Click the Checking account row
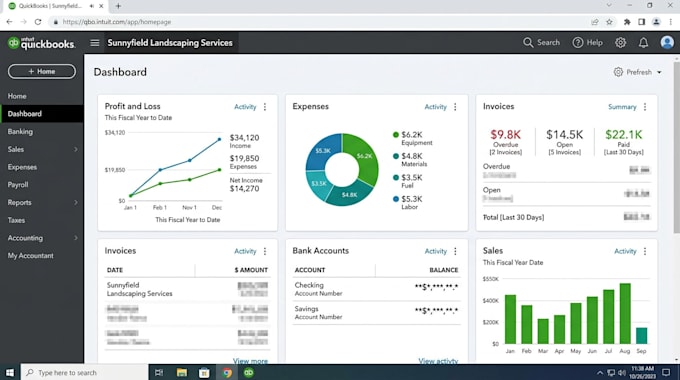Viewport: 680px width, 380px height. pyautogui.click(x=376, y=289)
